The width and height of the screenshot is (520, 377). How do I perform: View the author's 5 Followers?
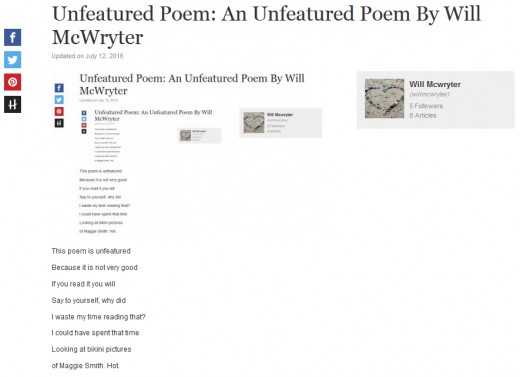[x=426, y=106]
